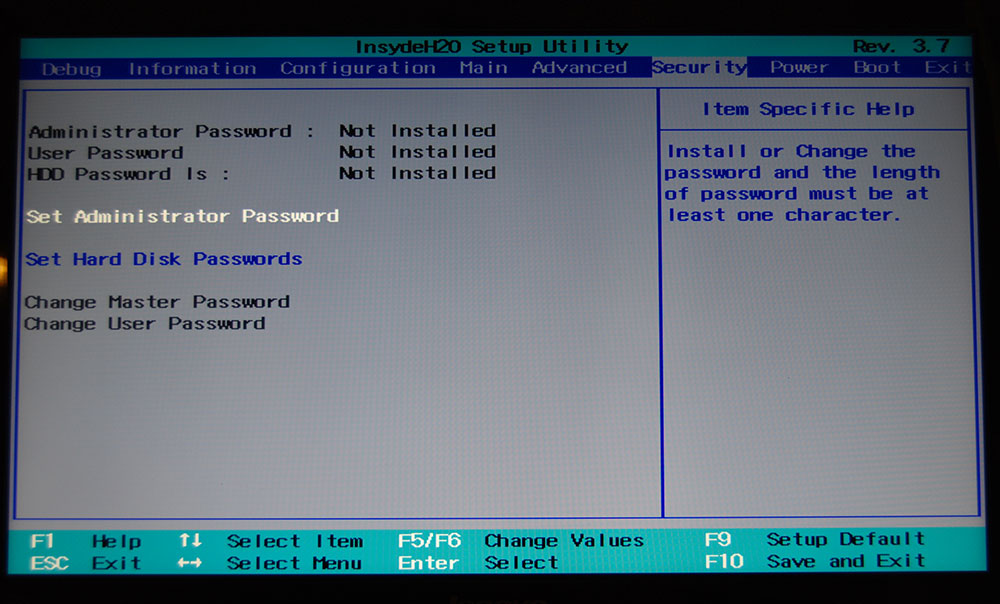
Task: Click the User Password status label
Action: 105,152
